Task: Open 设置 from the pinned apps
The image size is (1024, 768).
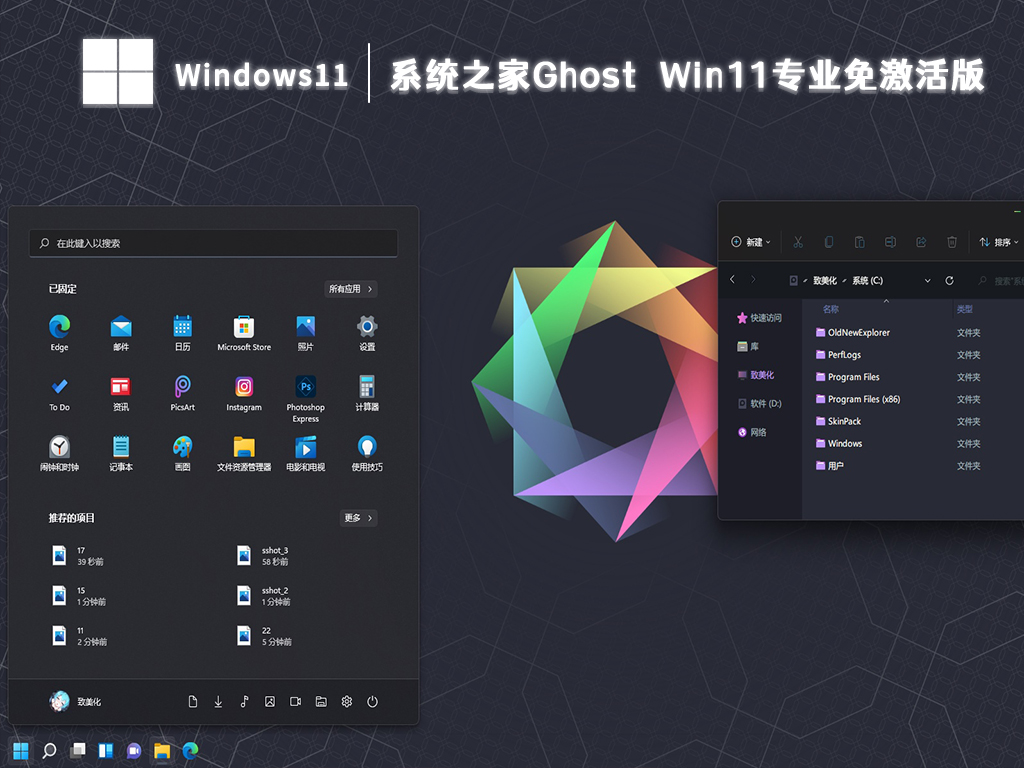Action: coord(367,333)
